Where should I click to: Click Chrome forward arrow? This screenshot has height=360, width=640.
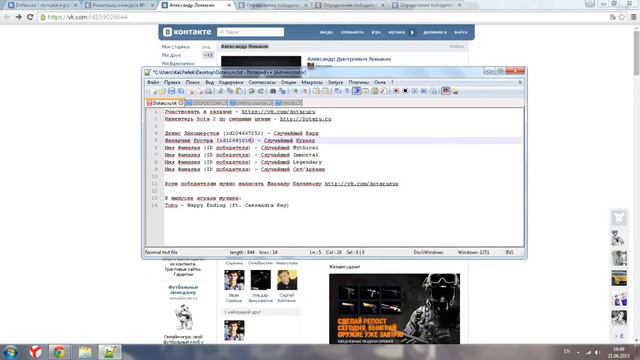[18, 17]
